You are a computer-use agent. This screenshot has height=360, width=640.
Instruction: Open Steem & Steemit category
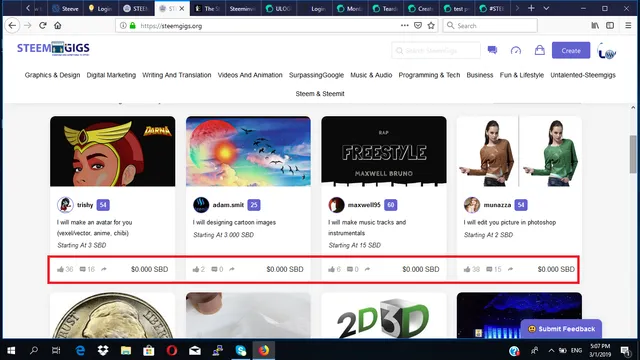[320, 93]
